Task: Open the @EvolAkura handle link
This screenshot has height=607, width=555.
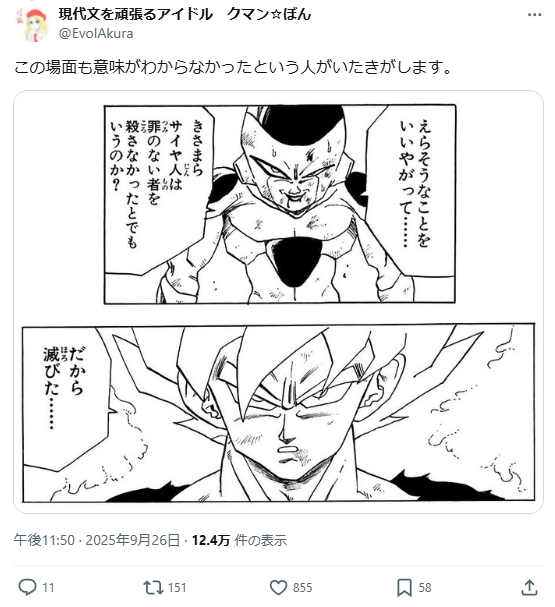Action: (x=96, y=33)
